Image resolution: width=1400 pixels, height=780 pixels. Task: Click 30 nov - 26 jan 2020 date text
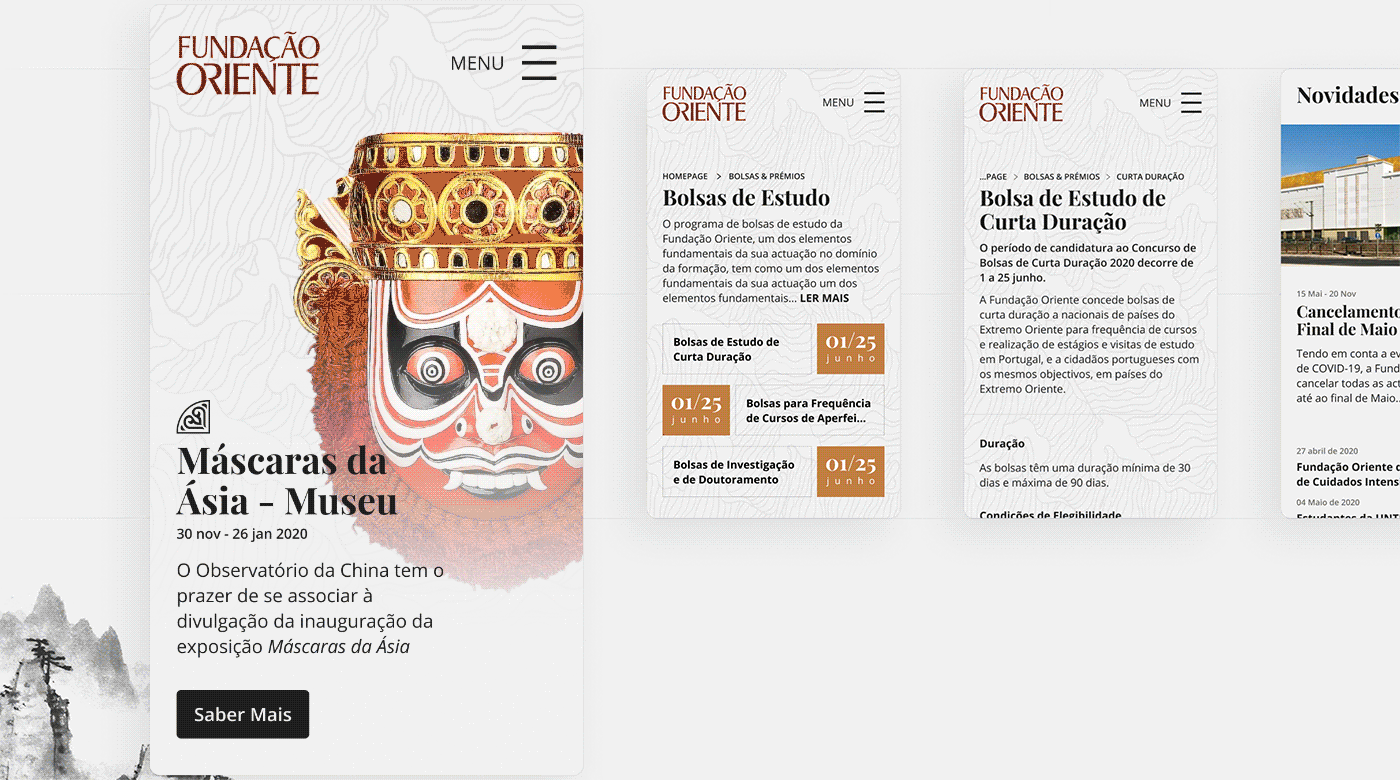pyautogui.click(x=242, y=534)
